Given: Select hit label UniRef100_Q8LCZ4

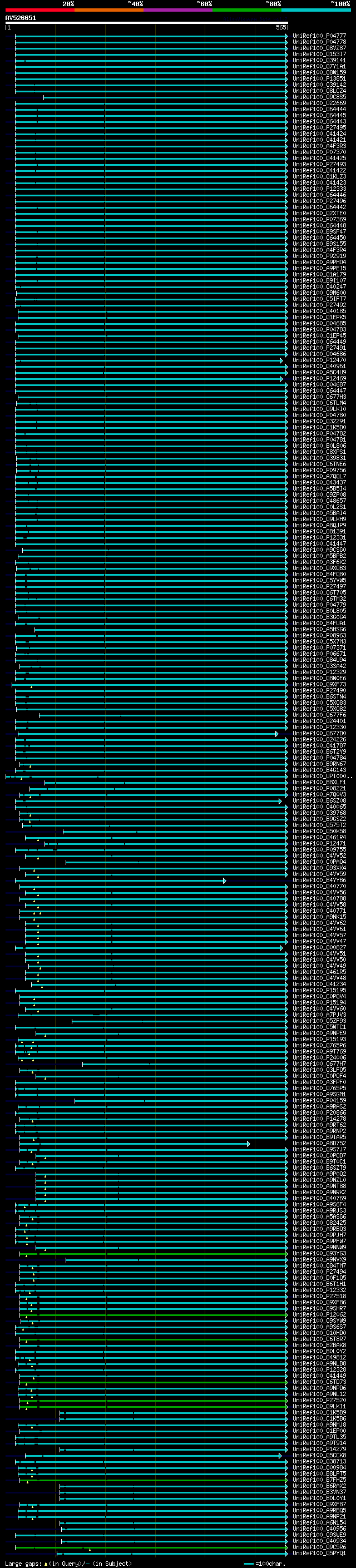Looking at the screenshot, I should pyautogui.click(x=319, y=91).
